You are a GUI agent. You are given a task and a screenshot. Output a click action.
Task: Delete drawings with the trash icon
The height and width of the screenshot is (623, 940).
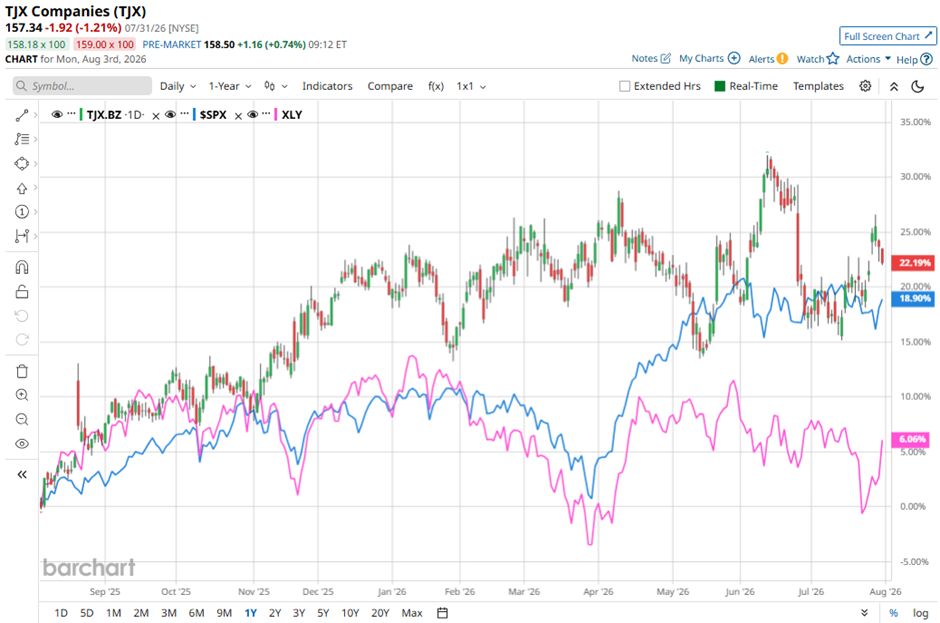click(22, 371)
